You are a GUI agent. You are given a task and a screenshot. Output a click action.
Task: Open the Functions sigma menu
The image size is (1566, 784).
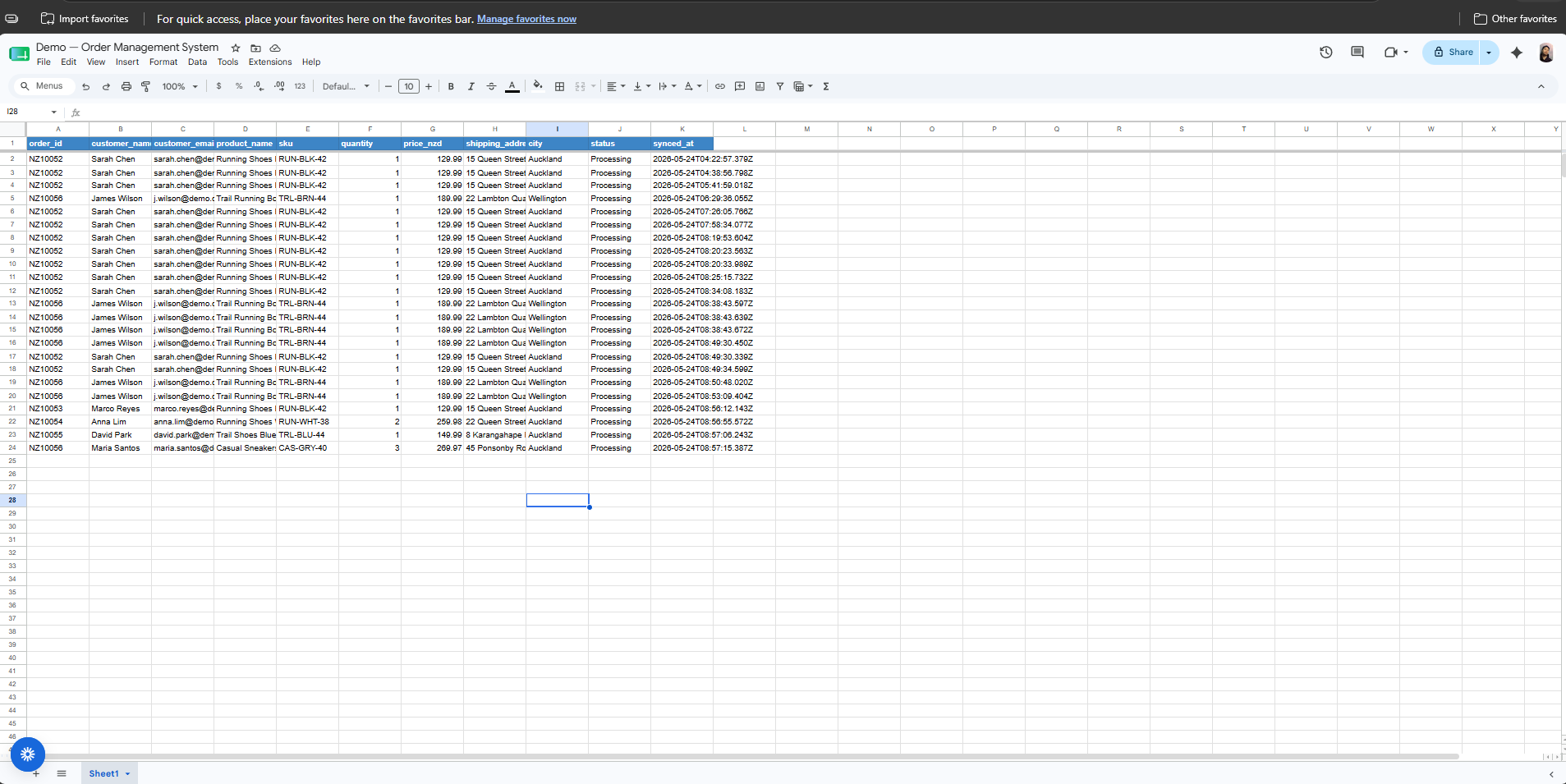pyautogui.click(x=826, y=86)
